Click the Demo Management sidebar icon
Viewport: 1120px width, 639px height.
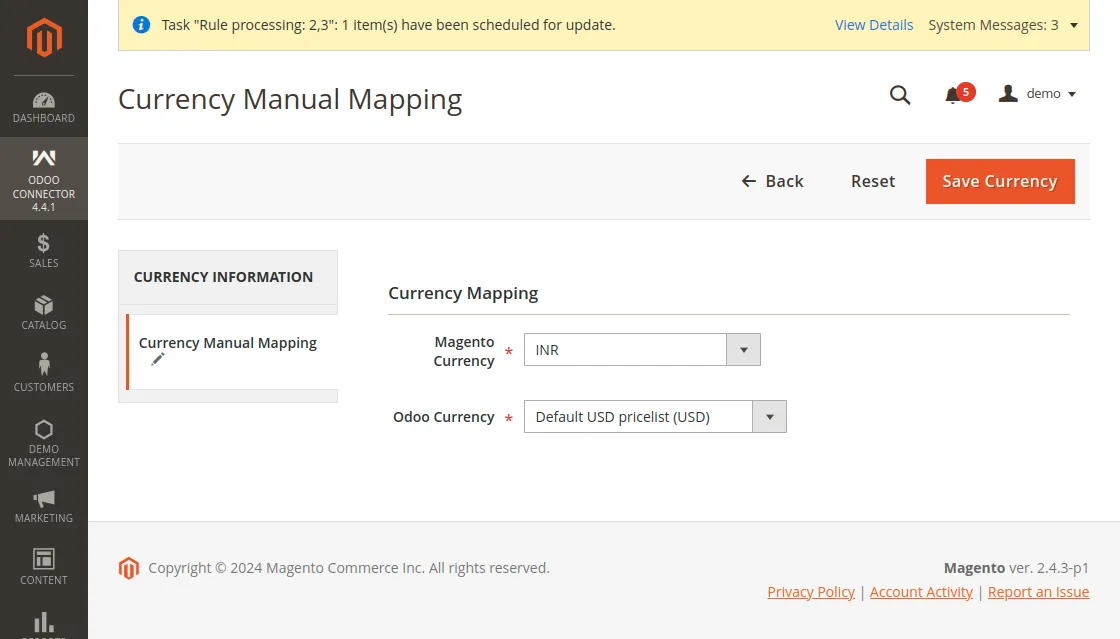[x=43, y=428]
